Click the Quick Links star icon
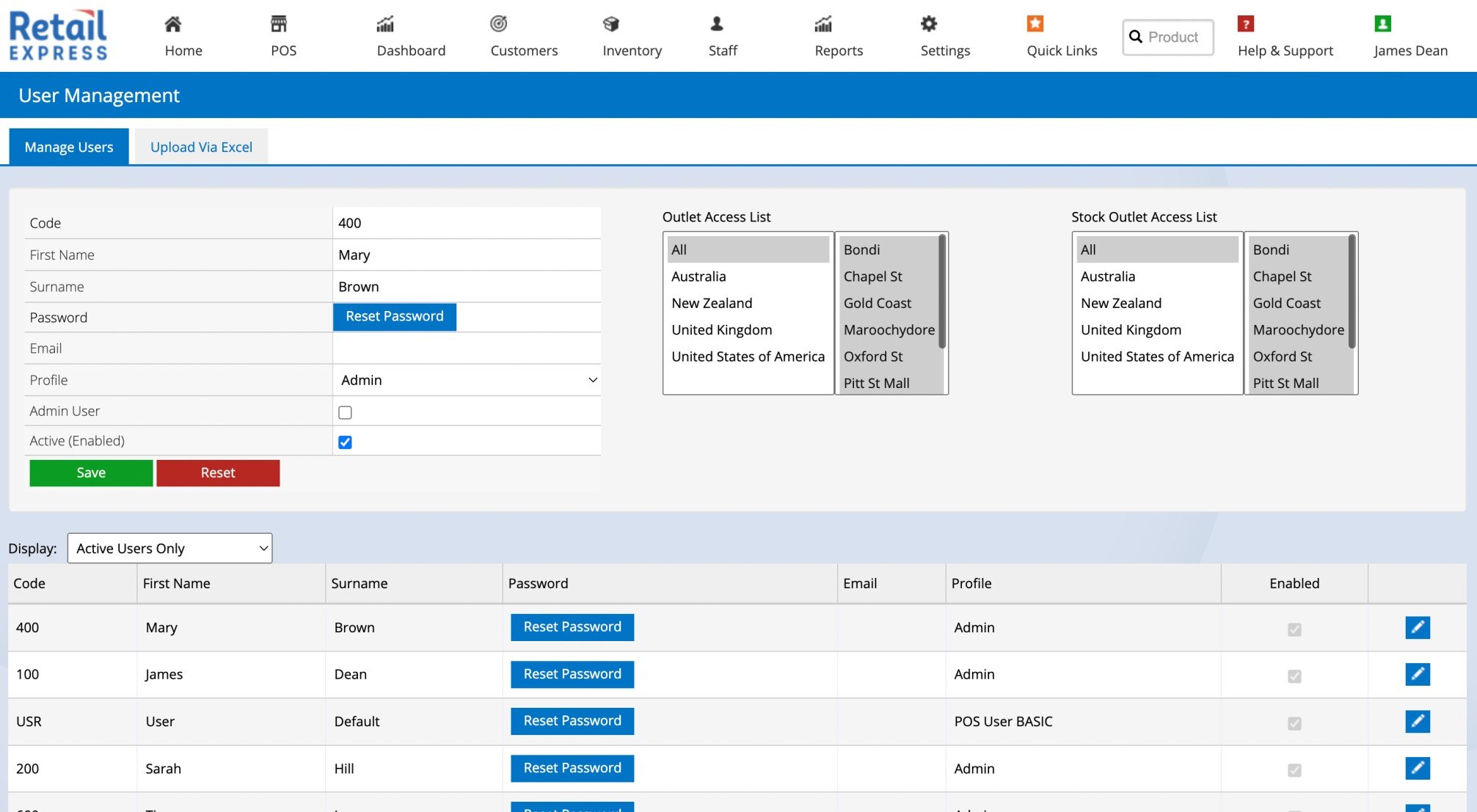Viewport: 1477px width, 812px height. [1035, 23]
